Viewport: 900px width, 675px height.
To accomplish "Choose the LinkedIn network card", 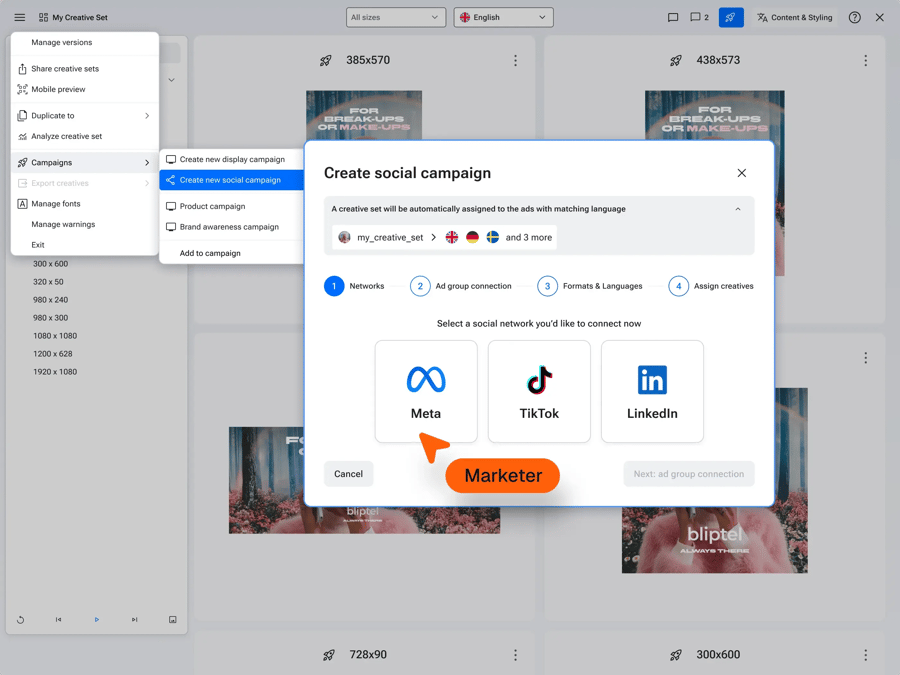I will click(x=652, y=391).
